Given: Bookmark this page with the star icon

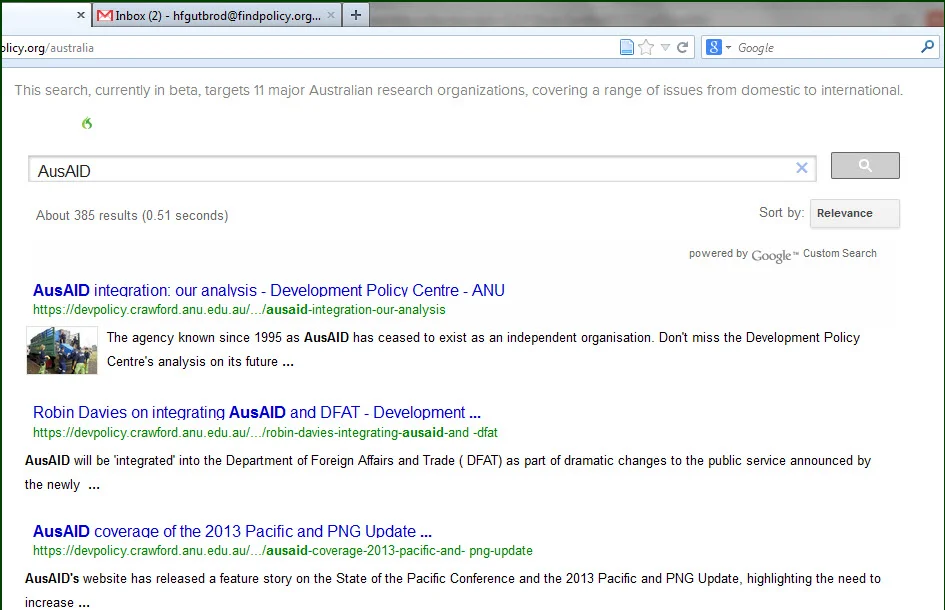Looking at the screenshot, I should (646, 47).
